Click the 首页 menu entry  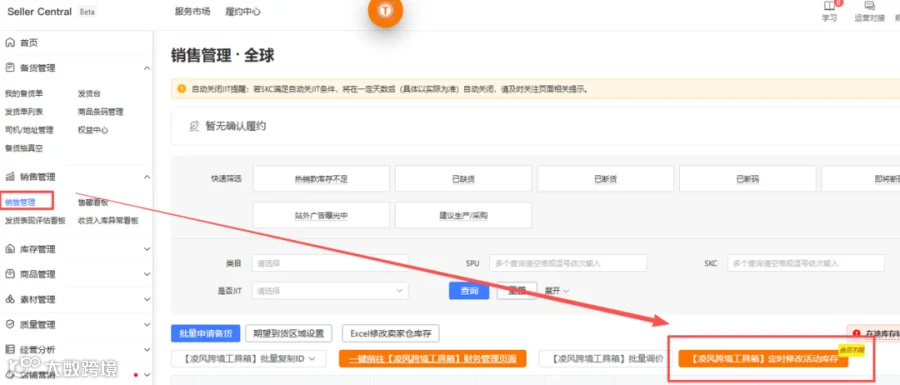29,42
